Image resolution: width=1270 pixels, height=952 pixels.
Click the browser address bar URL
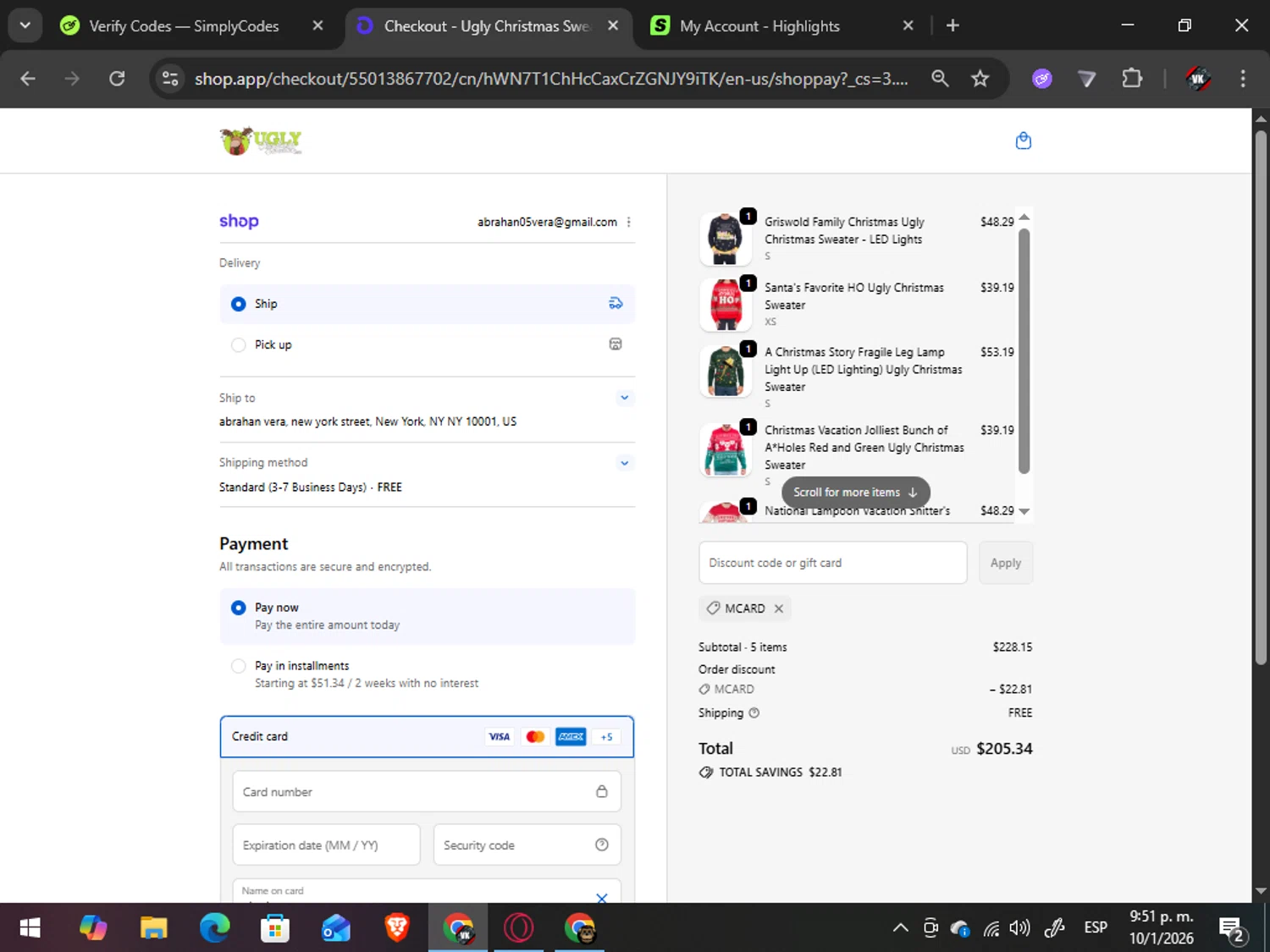[550, 79]
